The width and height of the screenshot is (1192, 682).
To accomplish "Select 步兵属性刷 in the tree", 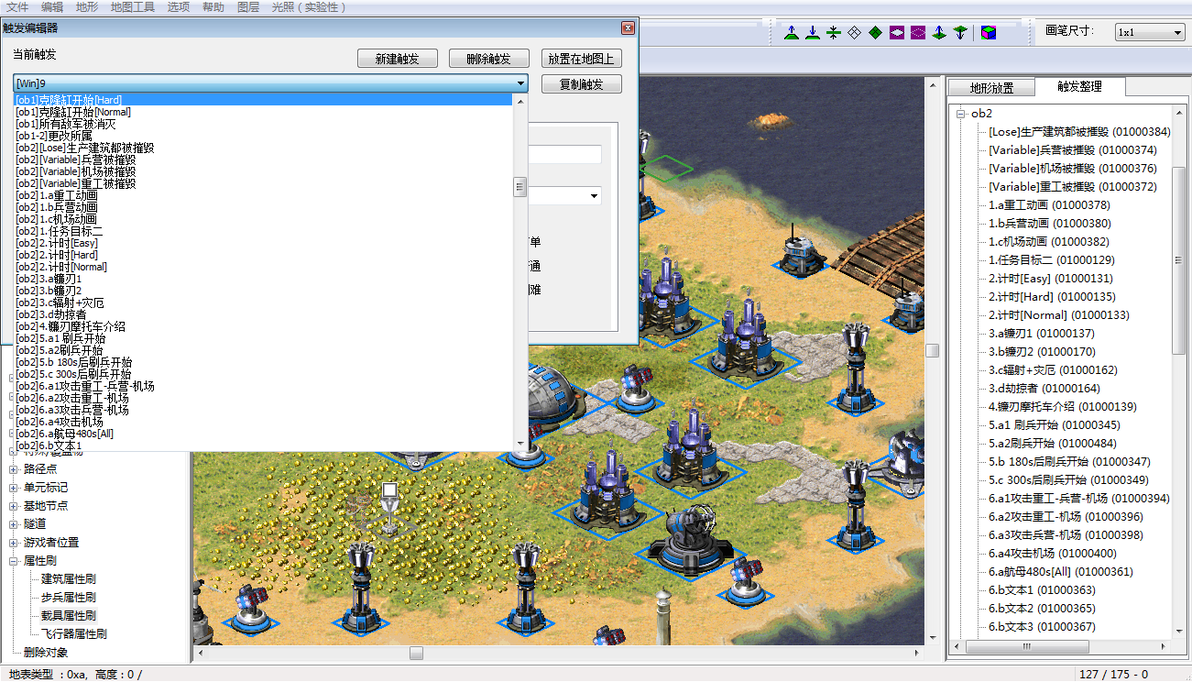I will [68, 597].
